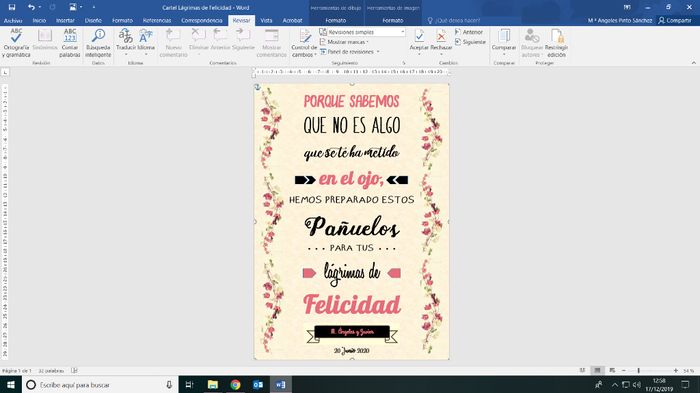Open the Undo history dropdown arrow
The image size is (700, 393).
click(x=40, y=7)
